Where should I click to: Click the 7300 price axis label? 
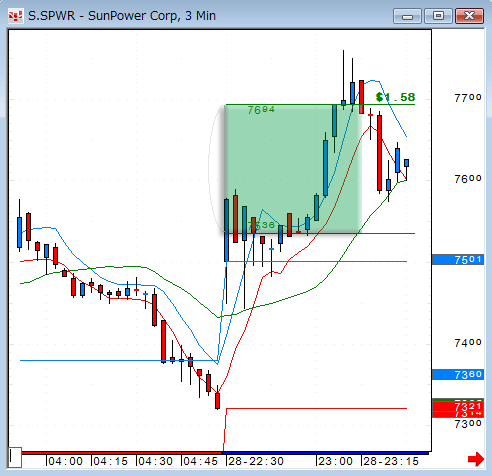coord(468,424)
